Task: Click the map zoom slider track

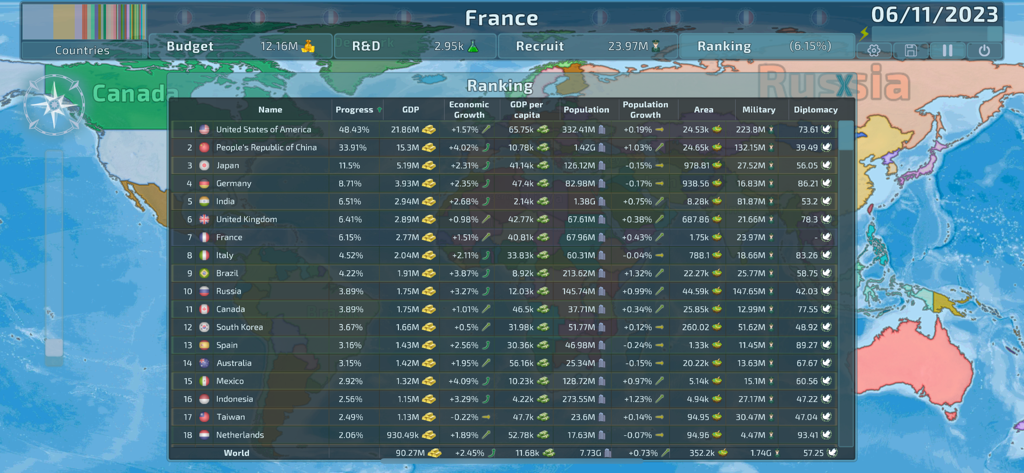Action: coord(54,258)
